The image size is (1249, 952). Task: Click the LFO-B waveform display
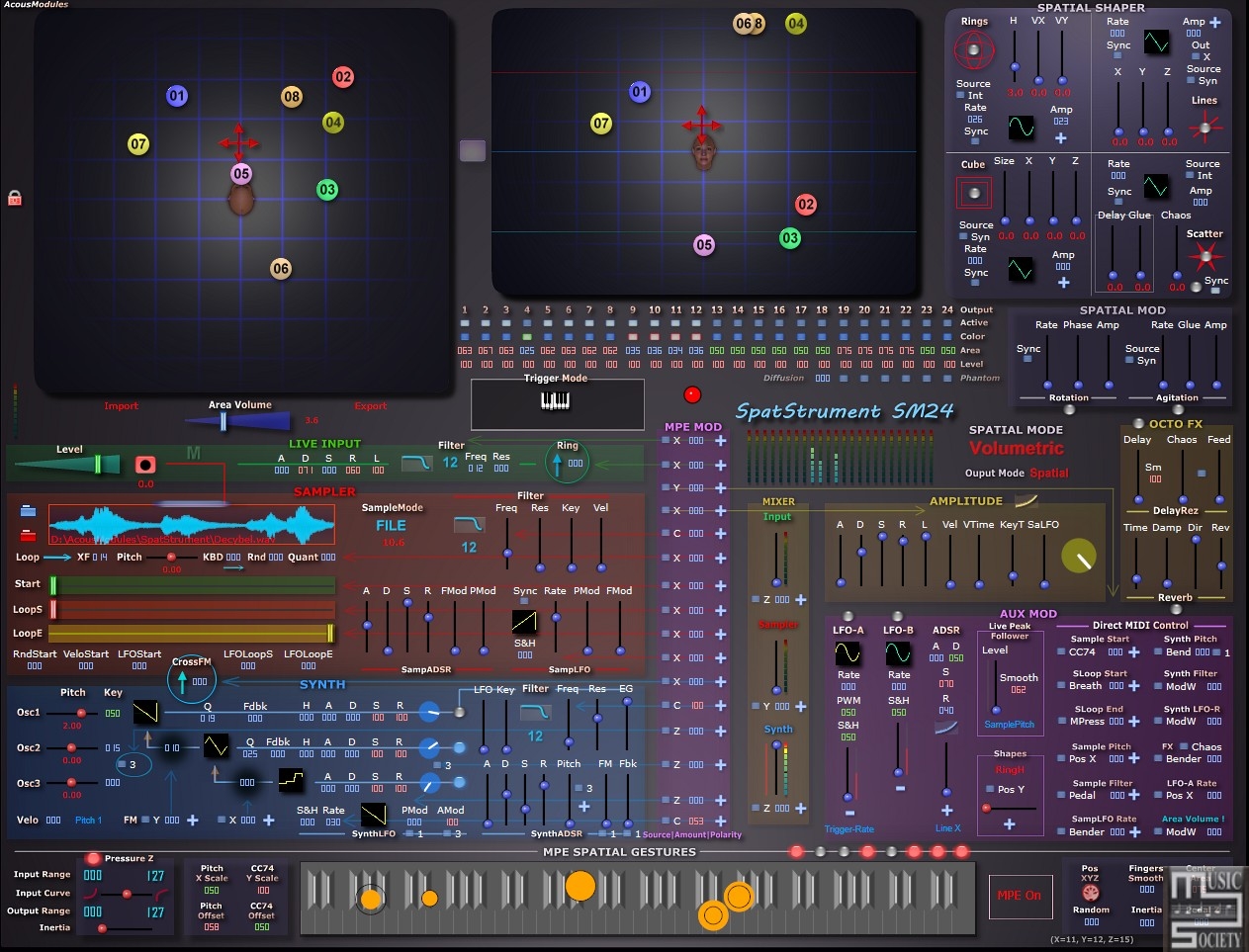click(898, 653)
